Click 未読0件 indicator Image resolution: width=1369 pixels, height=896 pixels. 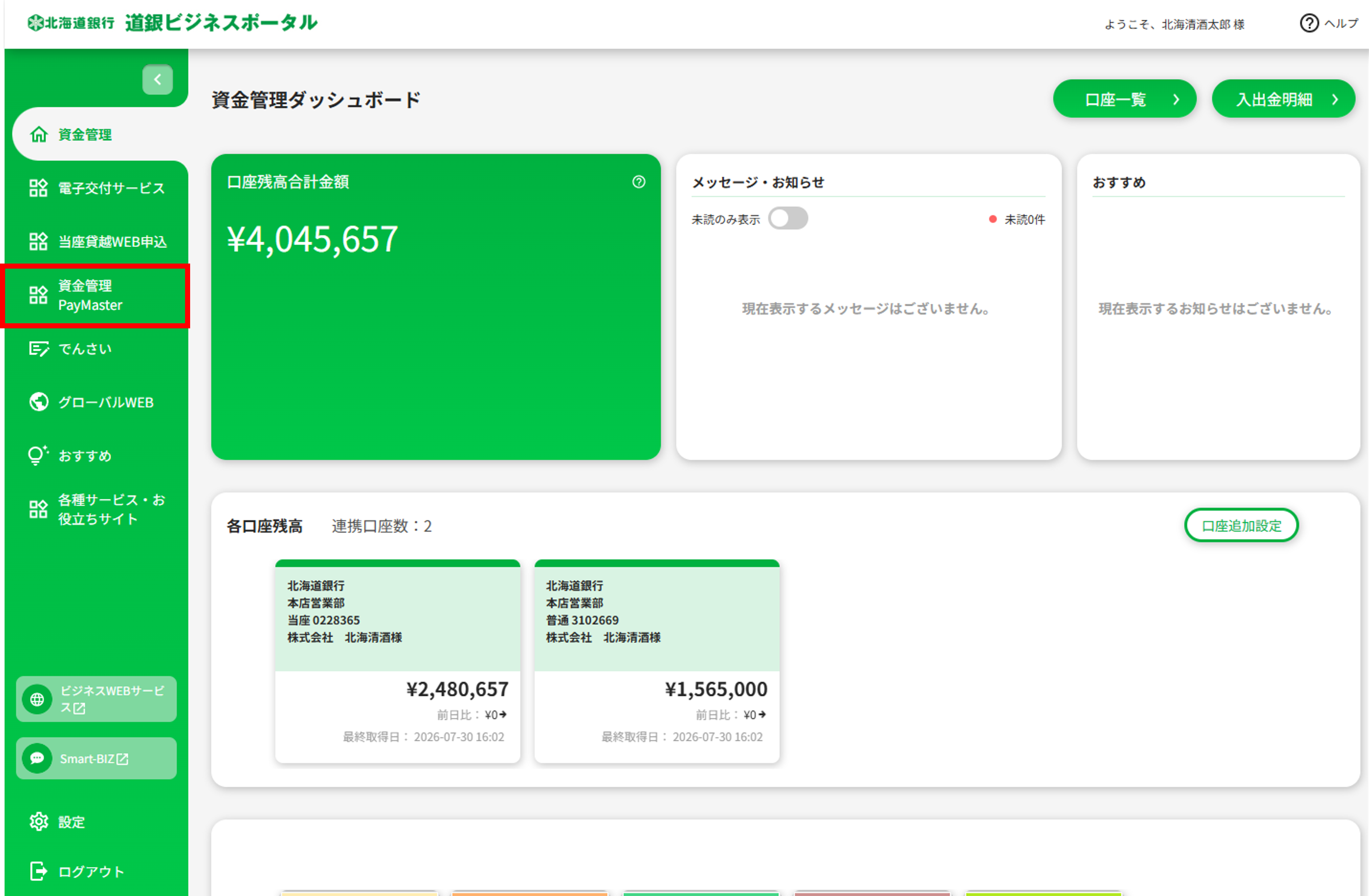(x=1017, y=219)
